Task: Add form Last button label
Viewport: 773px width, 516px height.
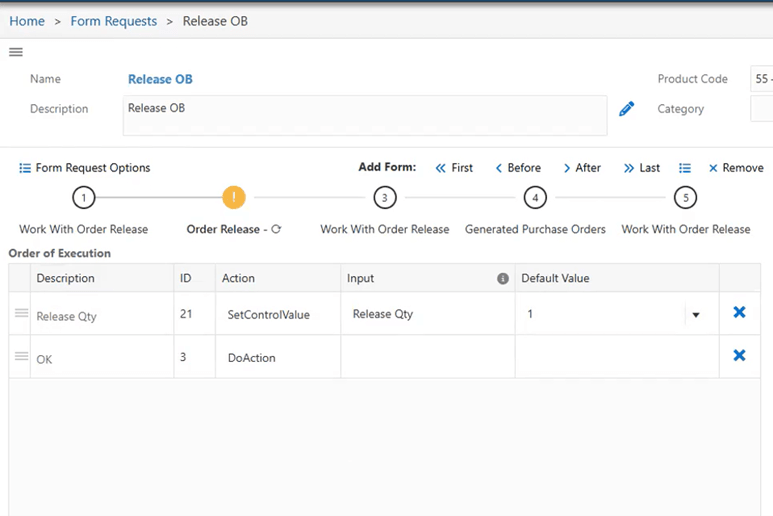Action: pos(649,168)
